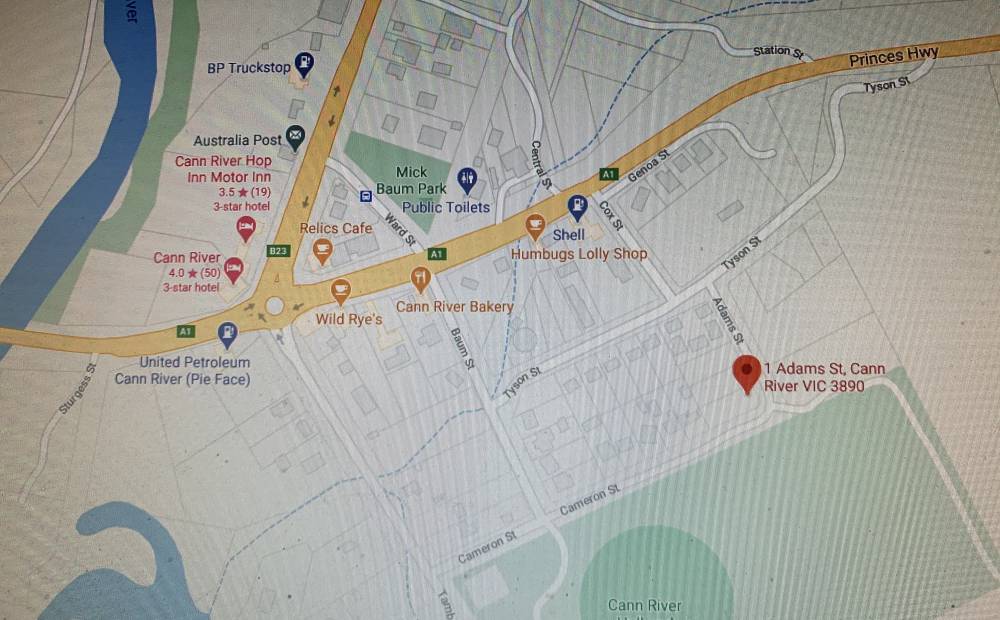Click the Cann River Hop Inn Motor Inn text

pyautogui.click(x=223, y=168)
